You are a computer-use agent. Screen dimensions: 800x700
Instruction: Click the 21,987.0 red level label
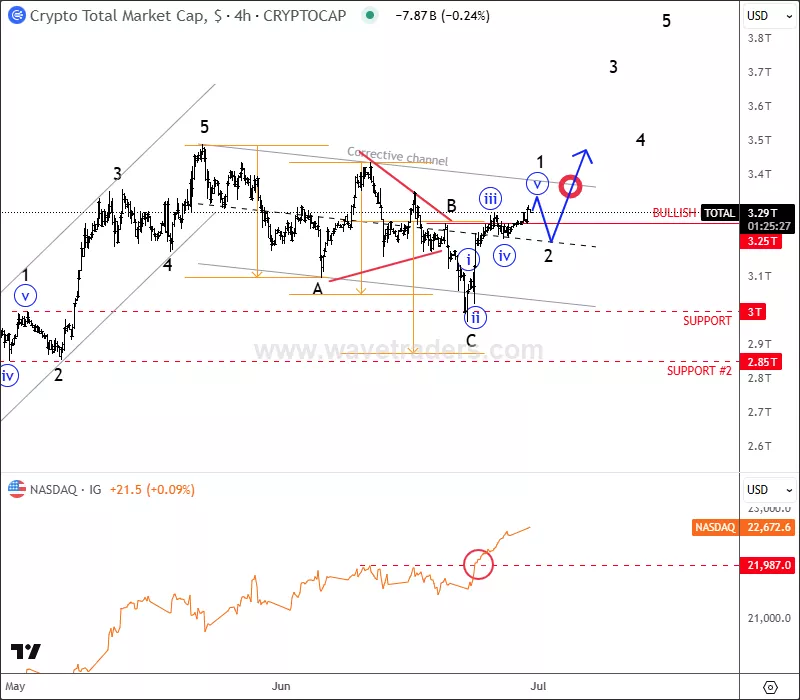pyautogui.click(x=770, y=566)
